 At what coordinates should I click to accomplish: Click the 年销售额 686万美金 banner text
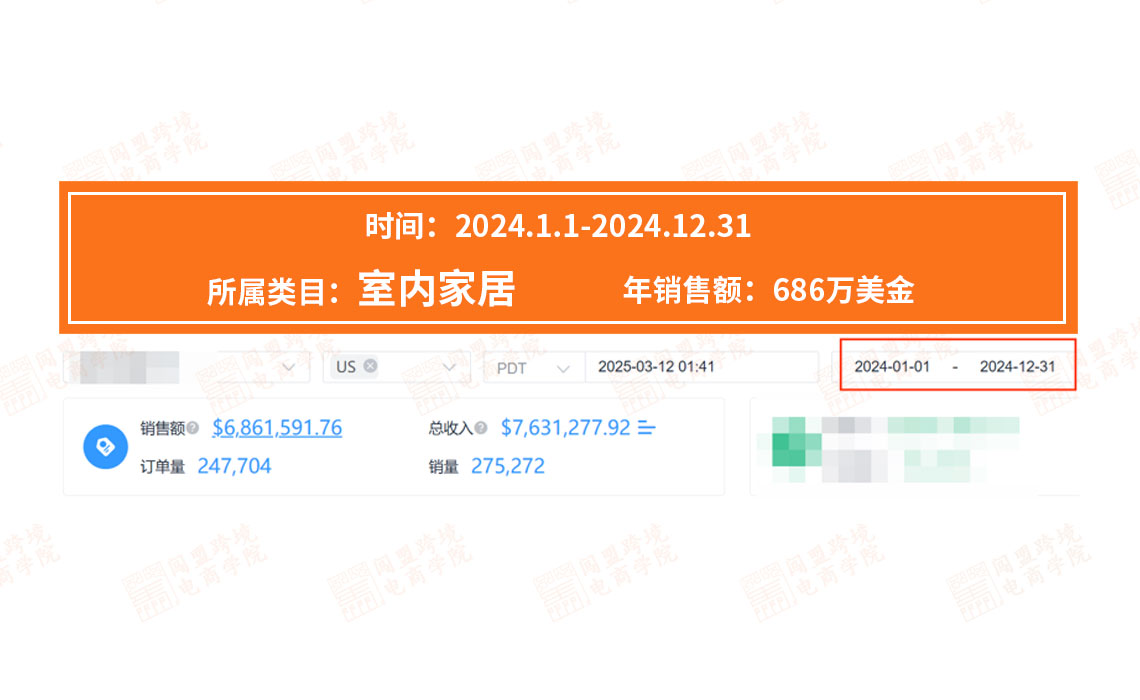coord(768,291)
